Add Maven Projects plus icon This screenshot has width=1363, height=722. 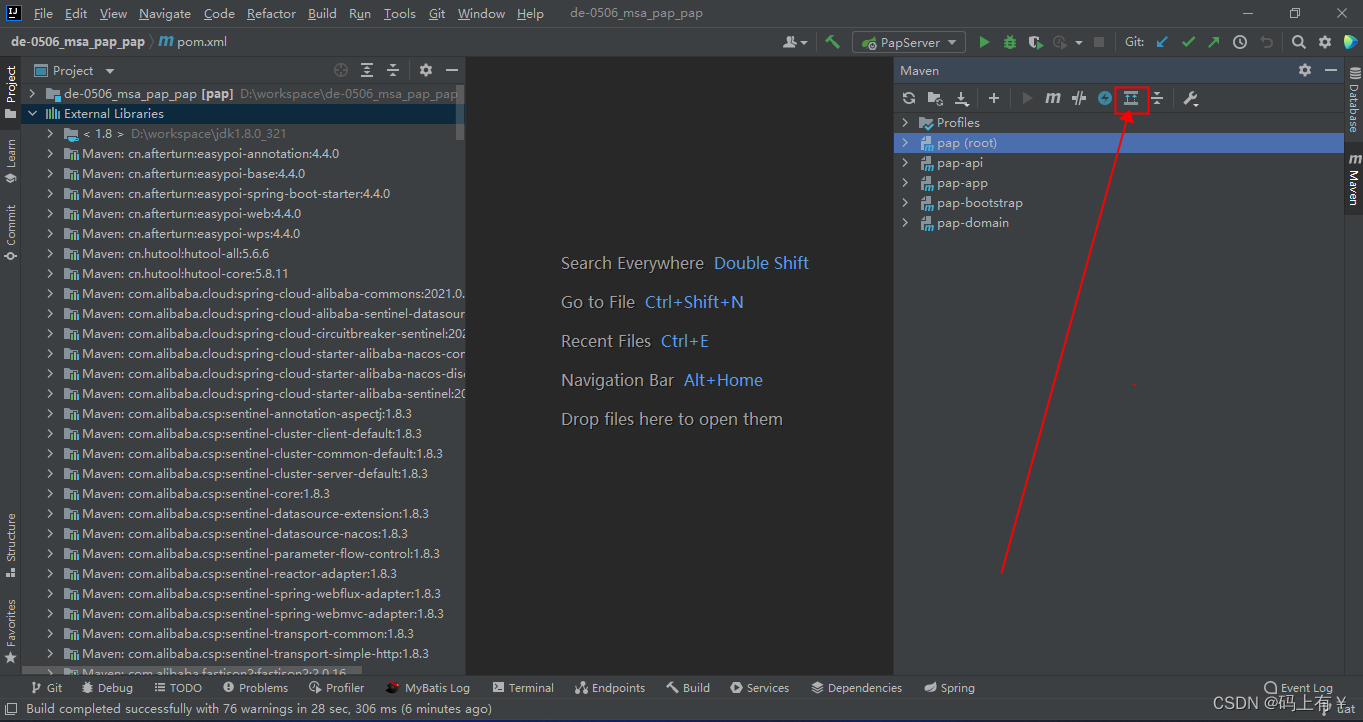click(x=994, y=98)
